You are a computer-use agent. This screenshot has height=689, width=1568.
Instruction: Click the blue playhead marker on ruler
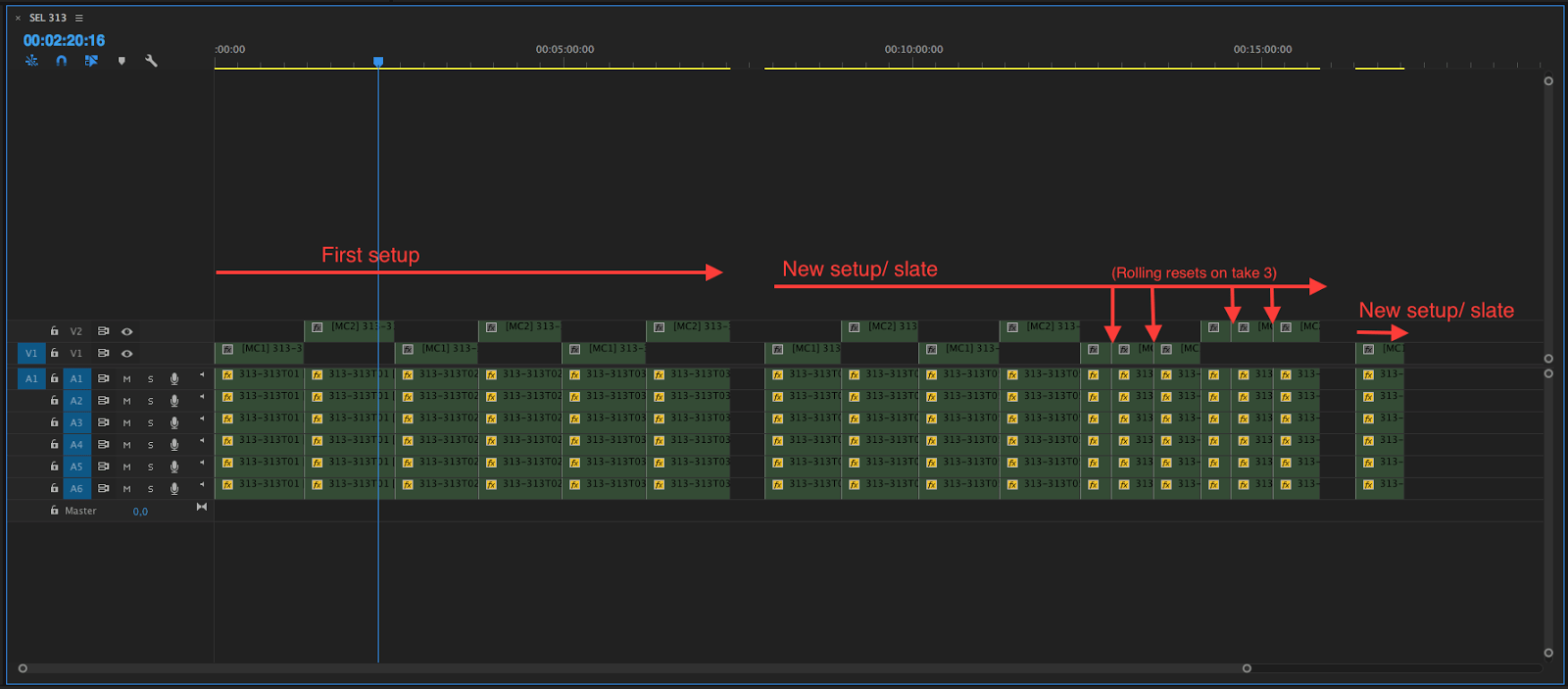coord(378,62)
